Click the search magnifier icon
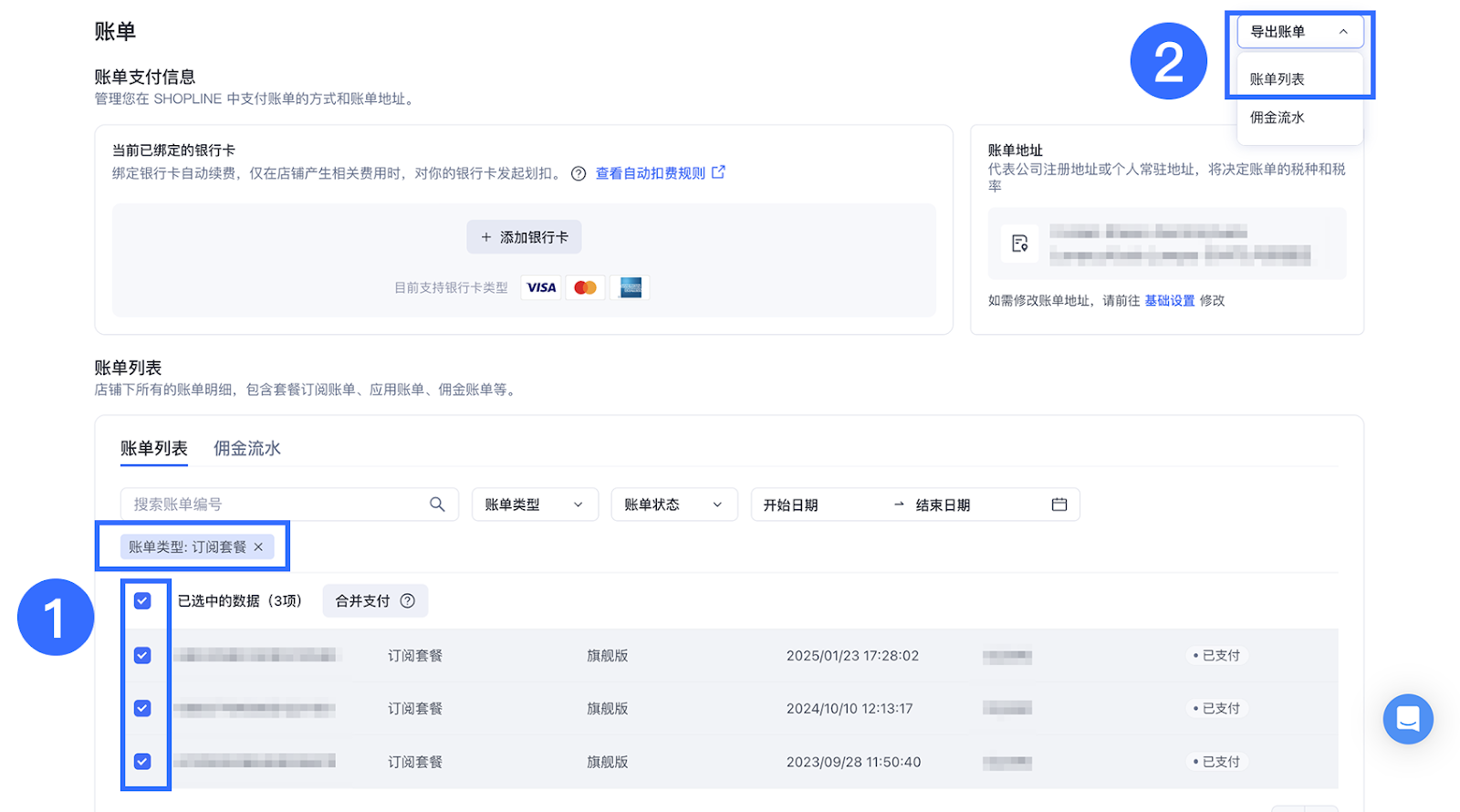The image size is (1460, 812). [x=437, y=505]
